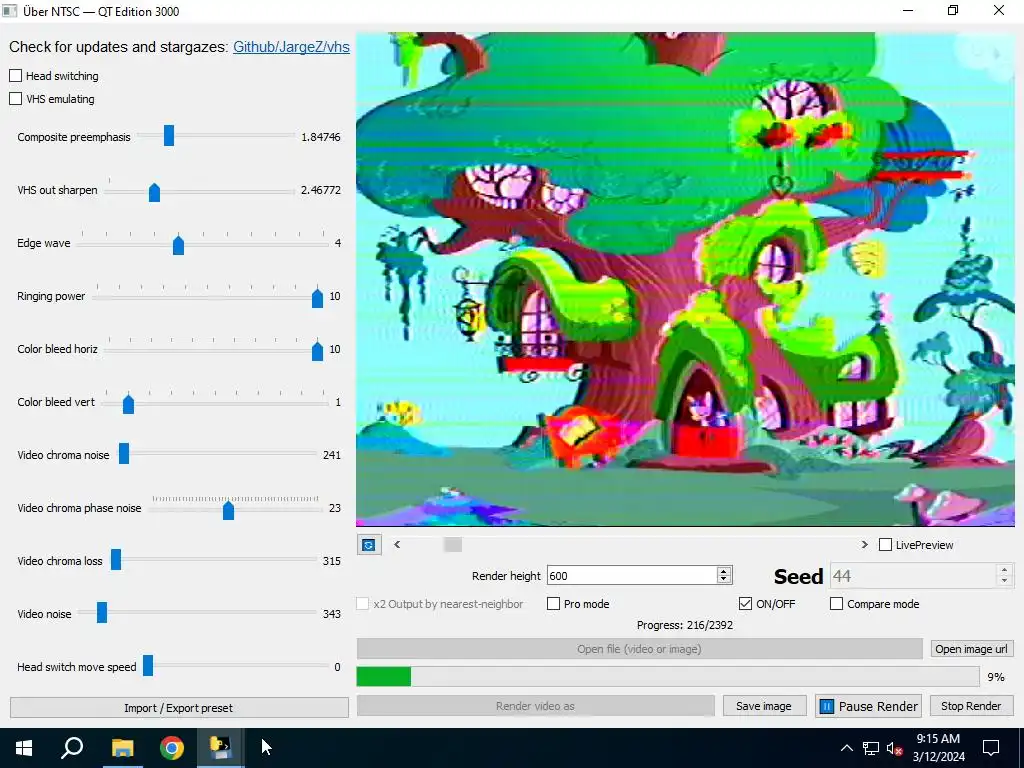1024x768 pixels.
Task: Click the Video chroma noise value 241
Action: 332,455
